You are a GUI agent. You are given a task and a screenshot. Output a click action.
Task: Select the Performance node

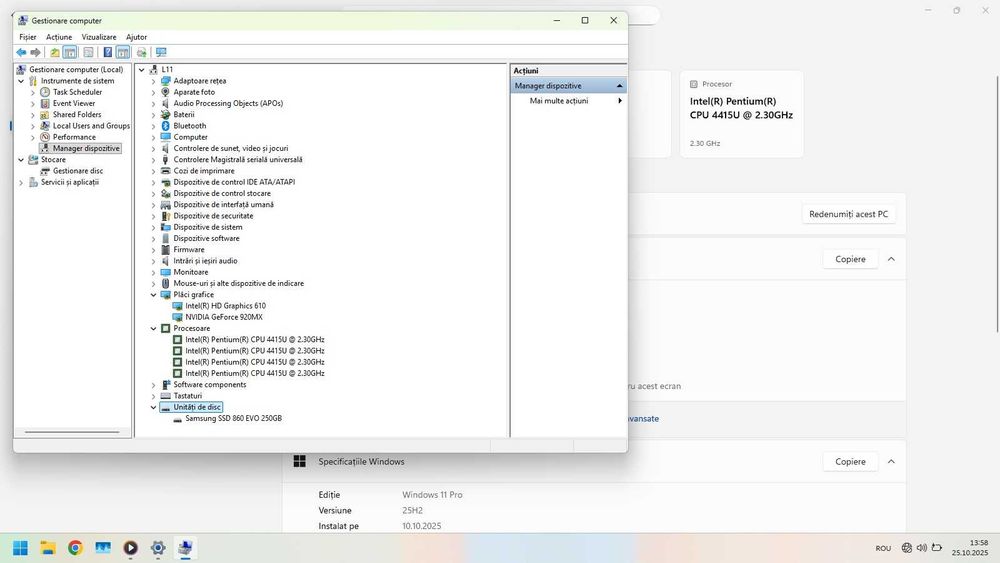(74, 137)
